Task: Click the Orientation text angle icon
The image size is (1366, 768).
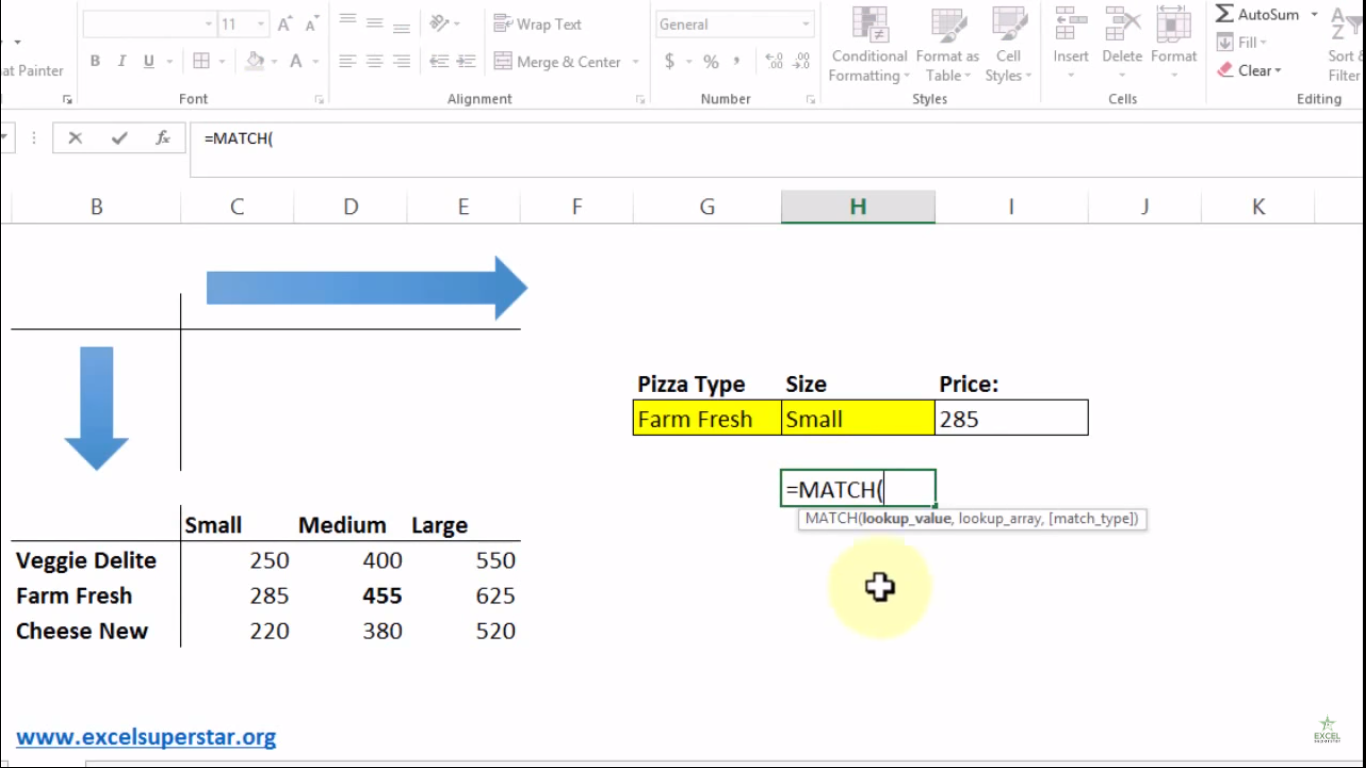Action: coord(439,22)
